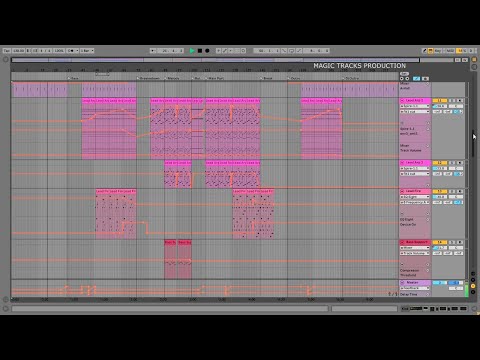Toggle the Draw Mode pencil icon
480x360 pixels.
pyautogui.click(x=424, y=51)
